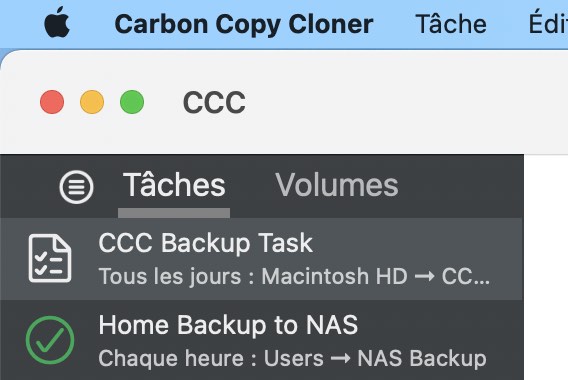Click the white content pane beside the sidebar

(546, 267)
